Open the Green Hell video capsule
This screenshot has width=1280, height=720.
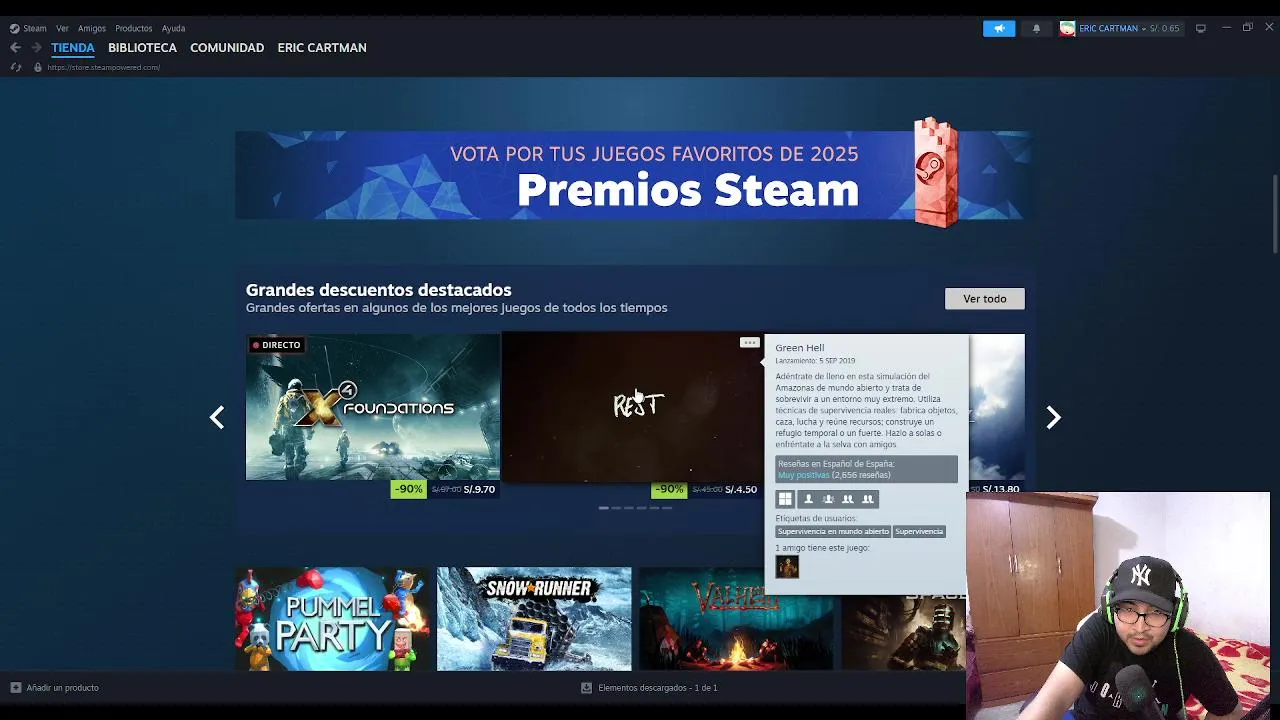coord(632,407)
